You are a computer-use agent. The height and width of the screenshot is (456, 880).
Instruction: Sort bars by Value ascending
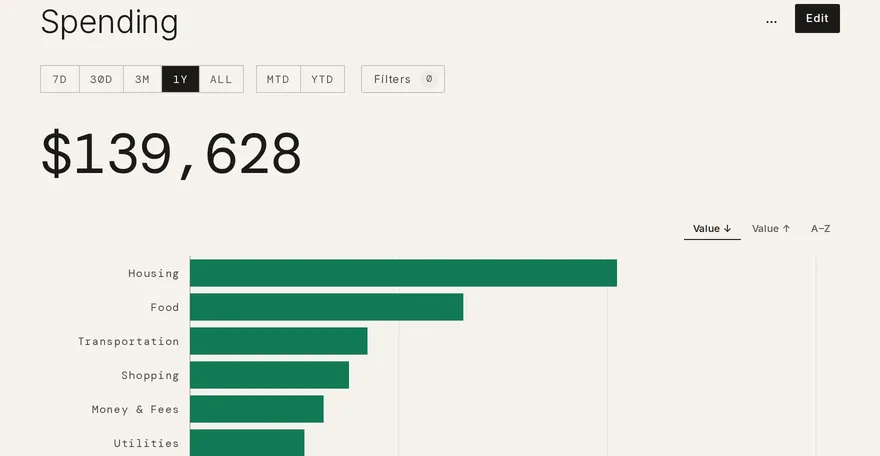point(771,229)
